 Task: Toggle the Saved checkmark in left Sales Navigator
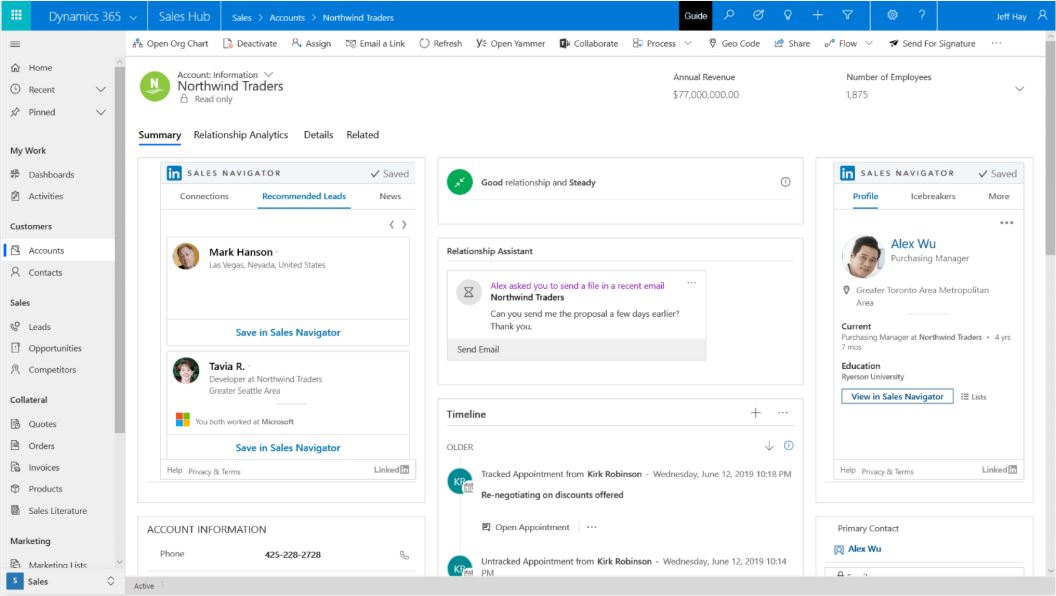[x=390, y=174]
